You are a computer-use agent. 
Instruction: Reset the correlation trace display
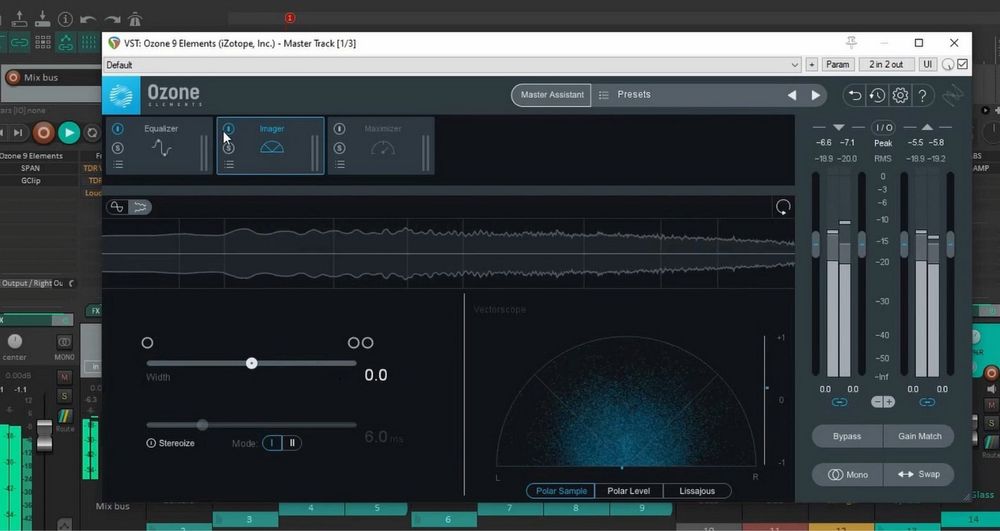tap(783, 207)
